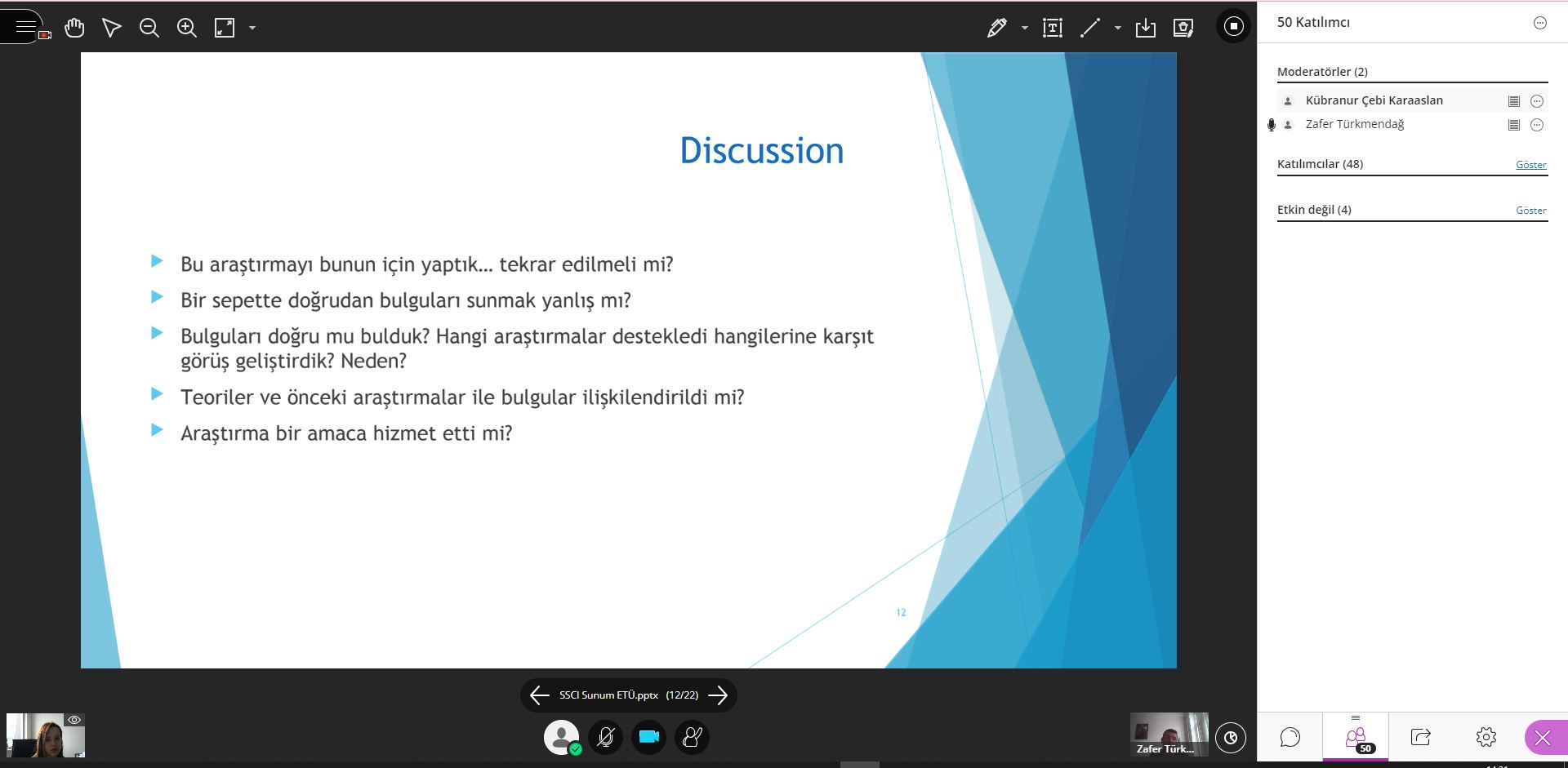Select the arrow pointer tool
This screenshot has width=1568, height=768.
[112, 28]
